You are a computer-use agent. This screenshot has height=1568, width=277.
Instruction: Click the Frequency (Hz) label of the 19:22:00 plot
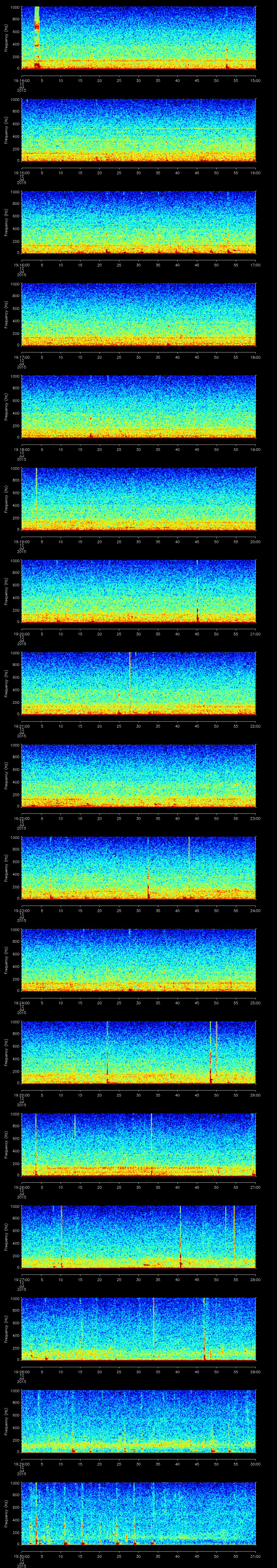[6, 775]
